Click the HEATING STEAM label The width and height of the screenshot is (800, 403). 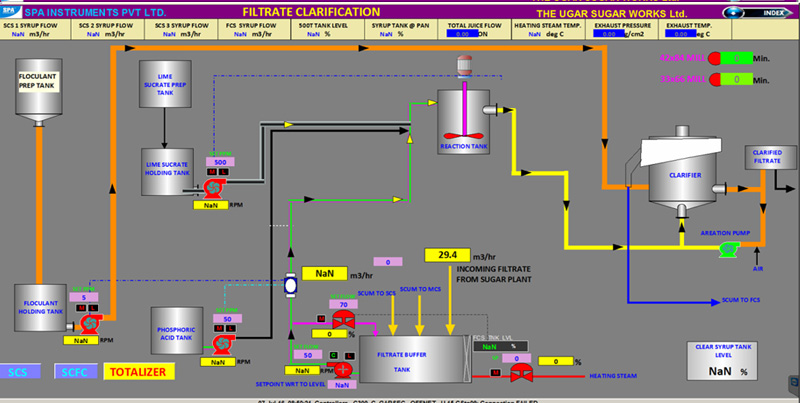click(x=613, y=376)
